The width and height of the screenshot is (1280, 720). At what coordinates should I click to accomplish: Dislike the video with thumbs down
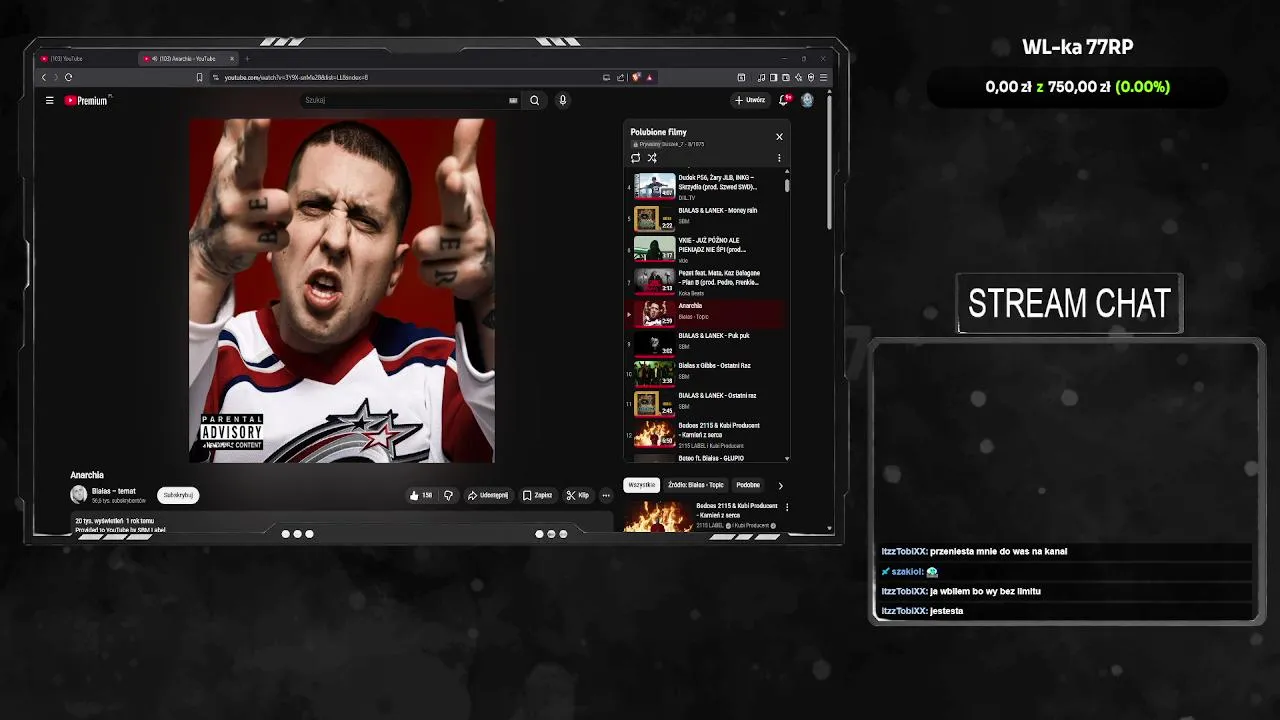tap(448, 495)
